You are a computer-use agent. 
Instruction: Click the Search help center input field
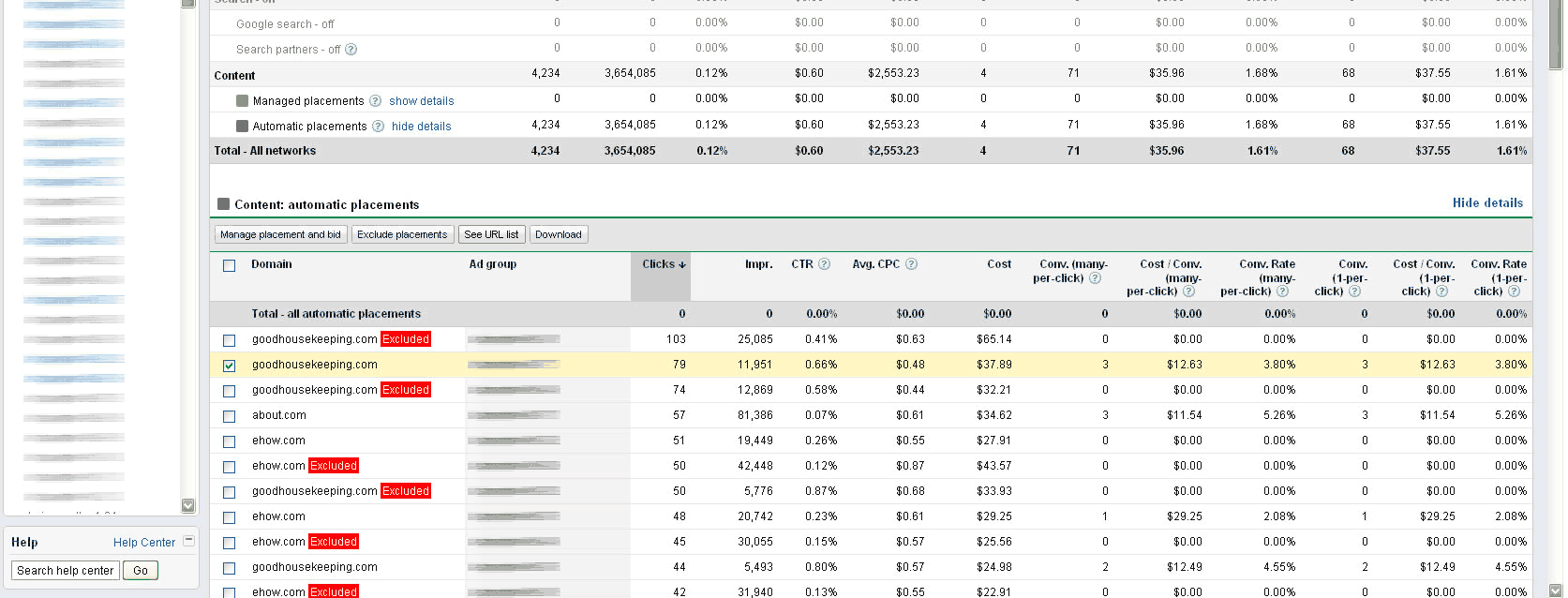(67, 570)
